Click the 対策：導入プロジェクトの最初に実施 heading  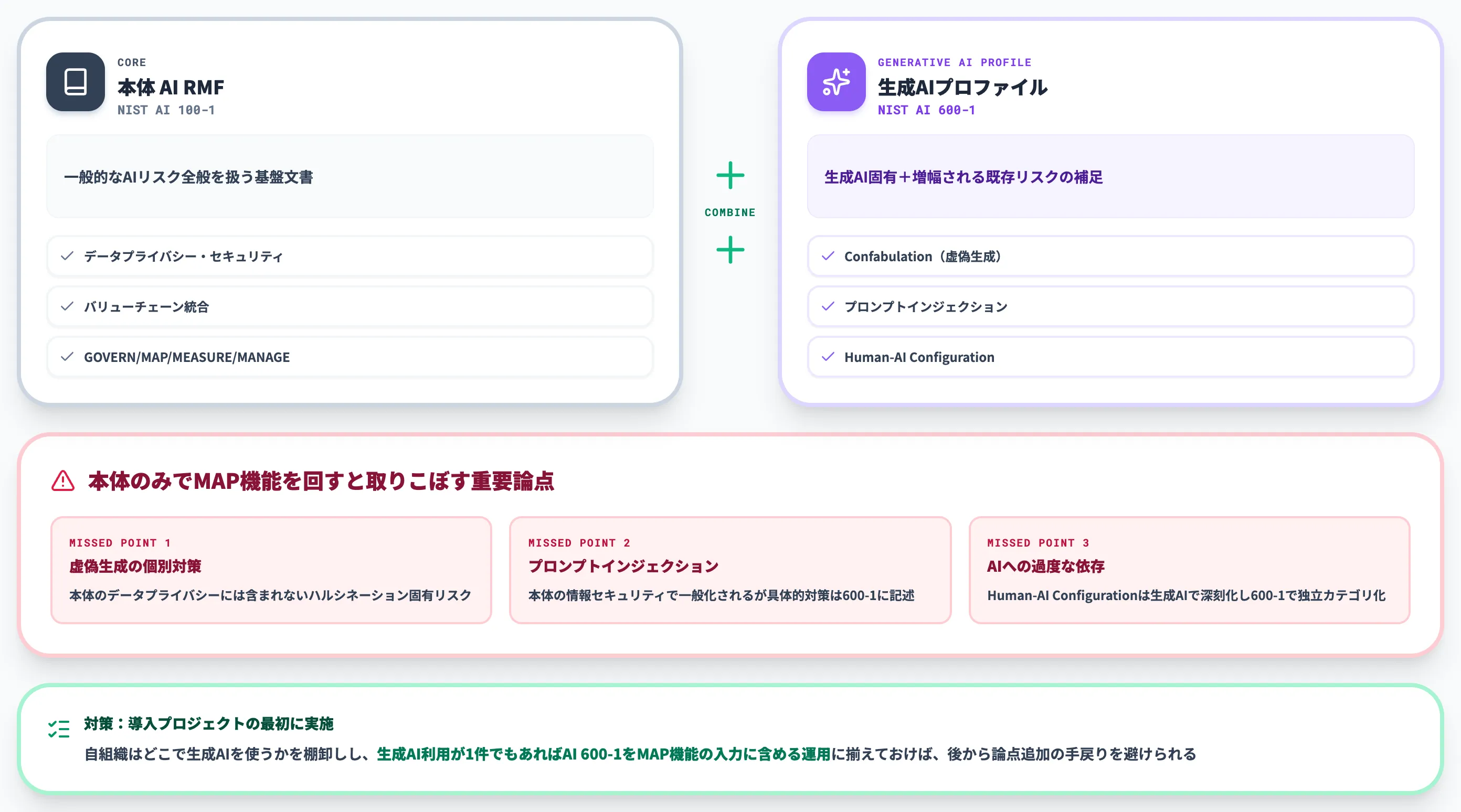point(209,723)
